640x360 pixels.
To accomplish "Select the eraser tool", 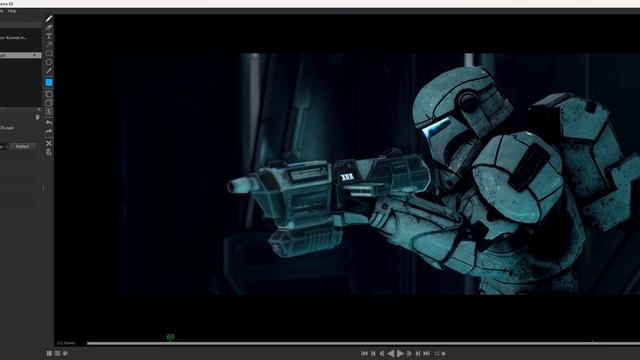I will click(49, 27).
